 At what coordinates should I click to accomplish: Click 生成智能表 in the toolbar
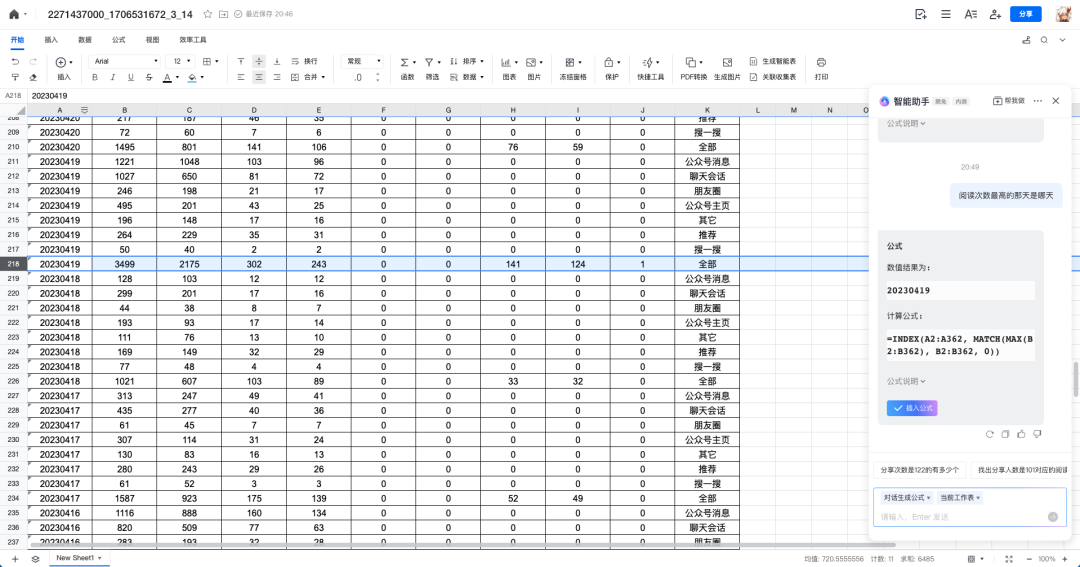point(773,61)
